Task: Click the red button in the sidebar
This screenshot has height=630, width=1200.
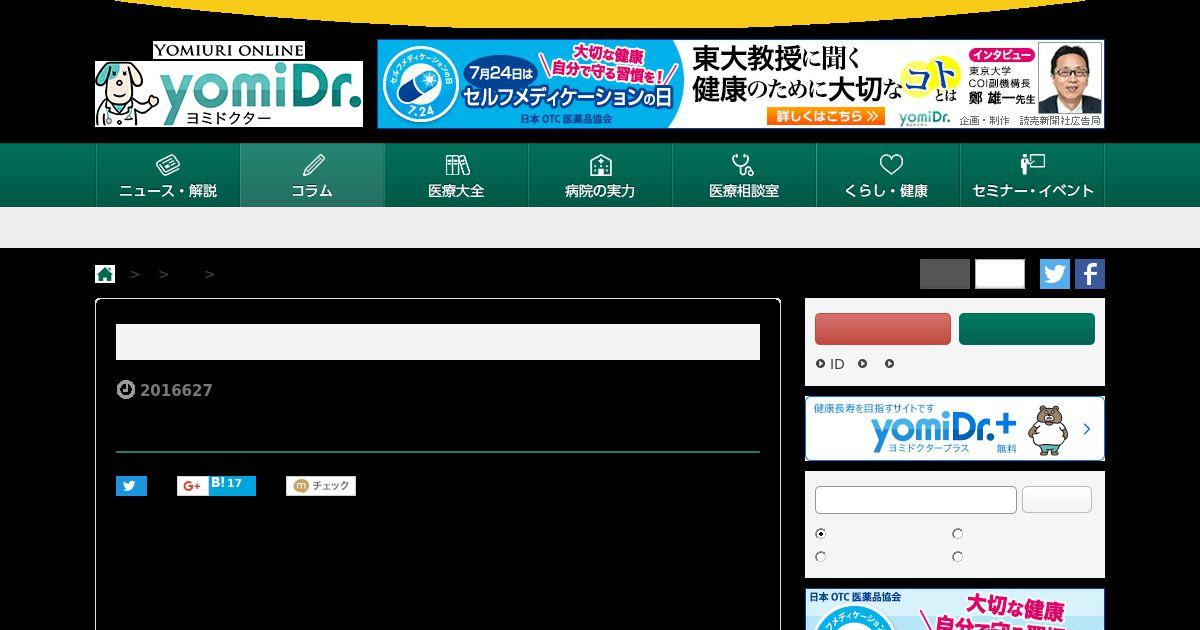Action: click(x=883, y=329)
